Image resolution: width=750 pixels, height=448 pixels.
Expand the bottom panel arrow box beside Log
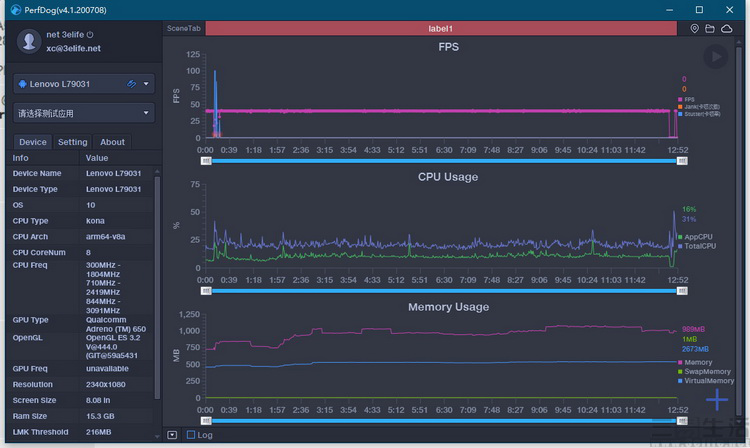(172, 435)
